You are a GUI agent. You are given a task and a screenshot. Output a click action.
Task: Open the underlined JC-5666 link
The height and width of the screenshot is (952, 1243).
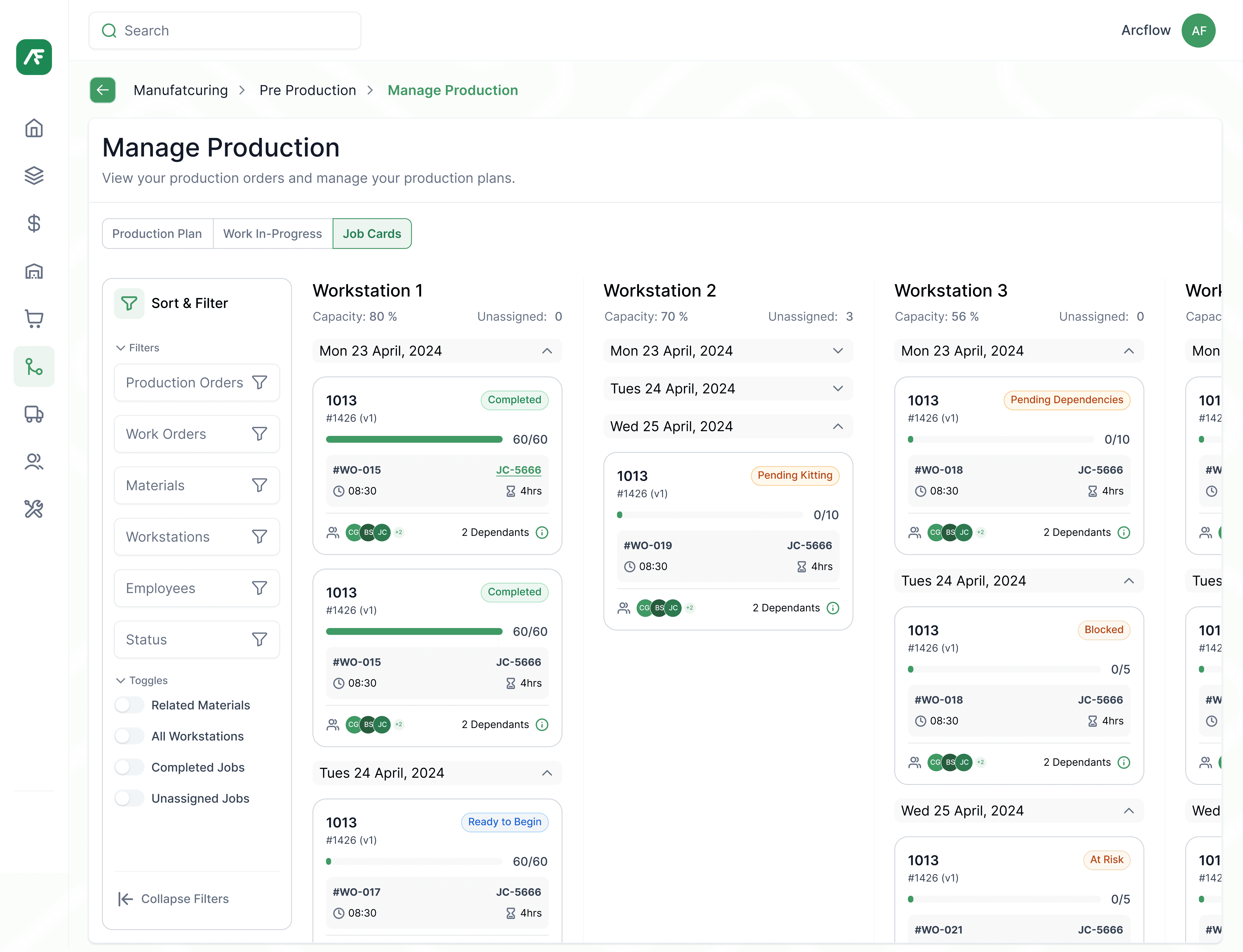click(518, 470)
